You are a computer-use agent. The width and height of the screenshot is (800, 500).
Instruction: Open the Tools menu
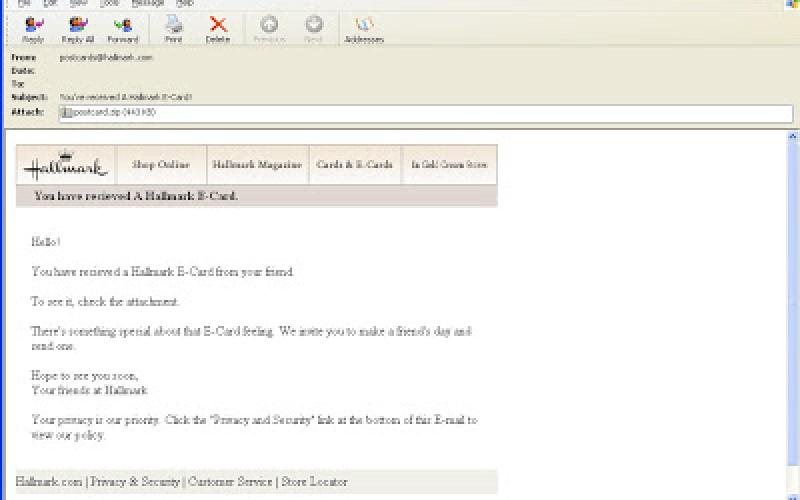coord(108,4)
